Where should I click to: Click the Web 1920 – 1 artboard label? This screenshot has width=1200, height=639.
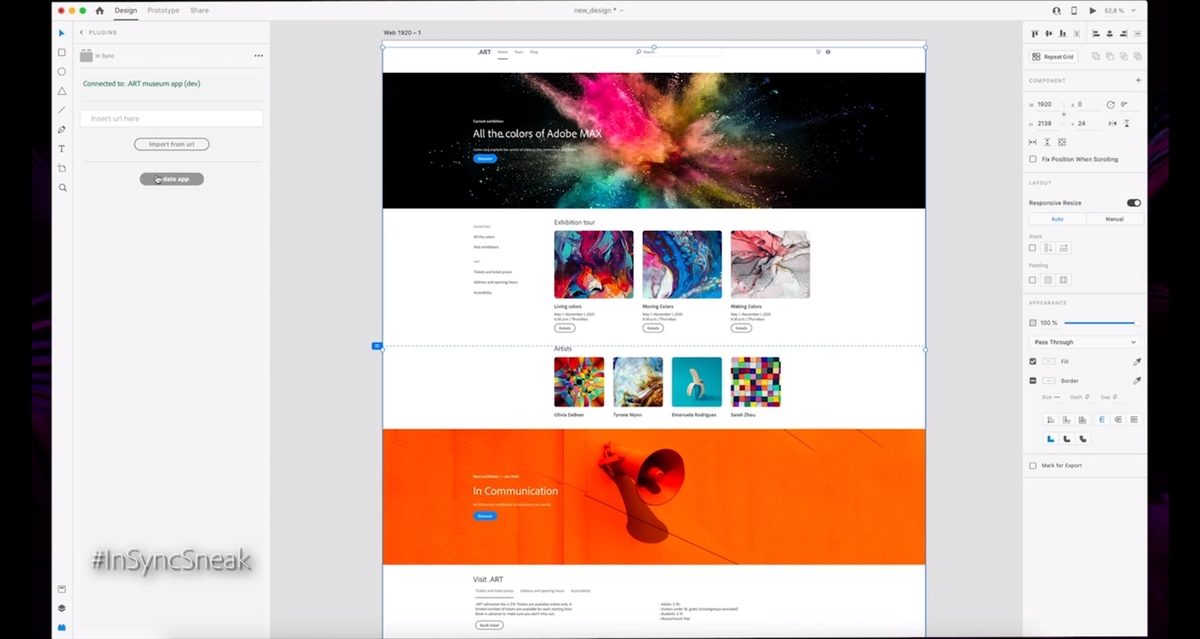pyautogui.click(x=402, y=33)
